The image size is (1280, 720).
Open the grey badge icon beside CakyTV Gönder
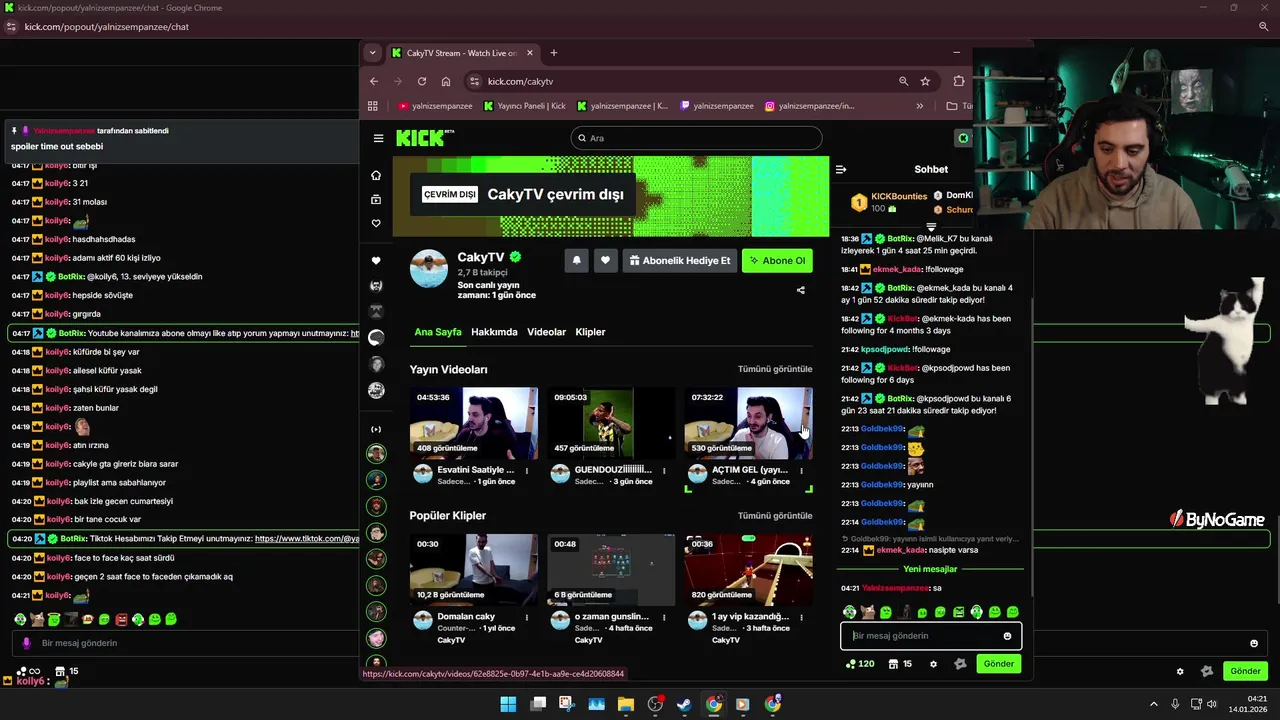(x=961, y=664)
